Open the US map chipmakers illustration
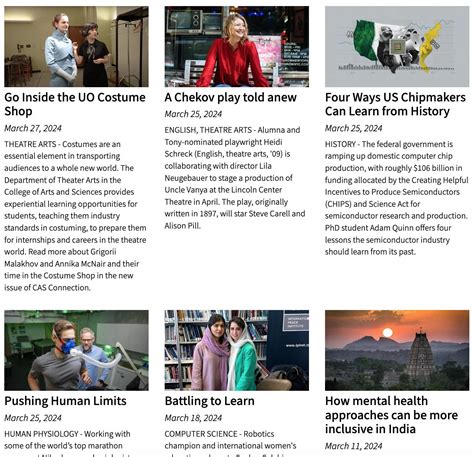 pyautogui.click(x=397, y=46)
